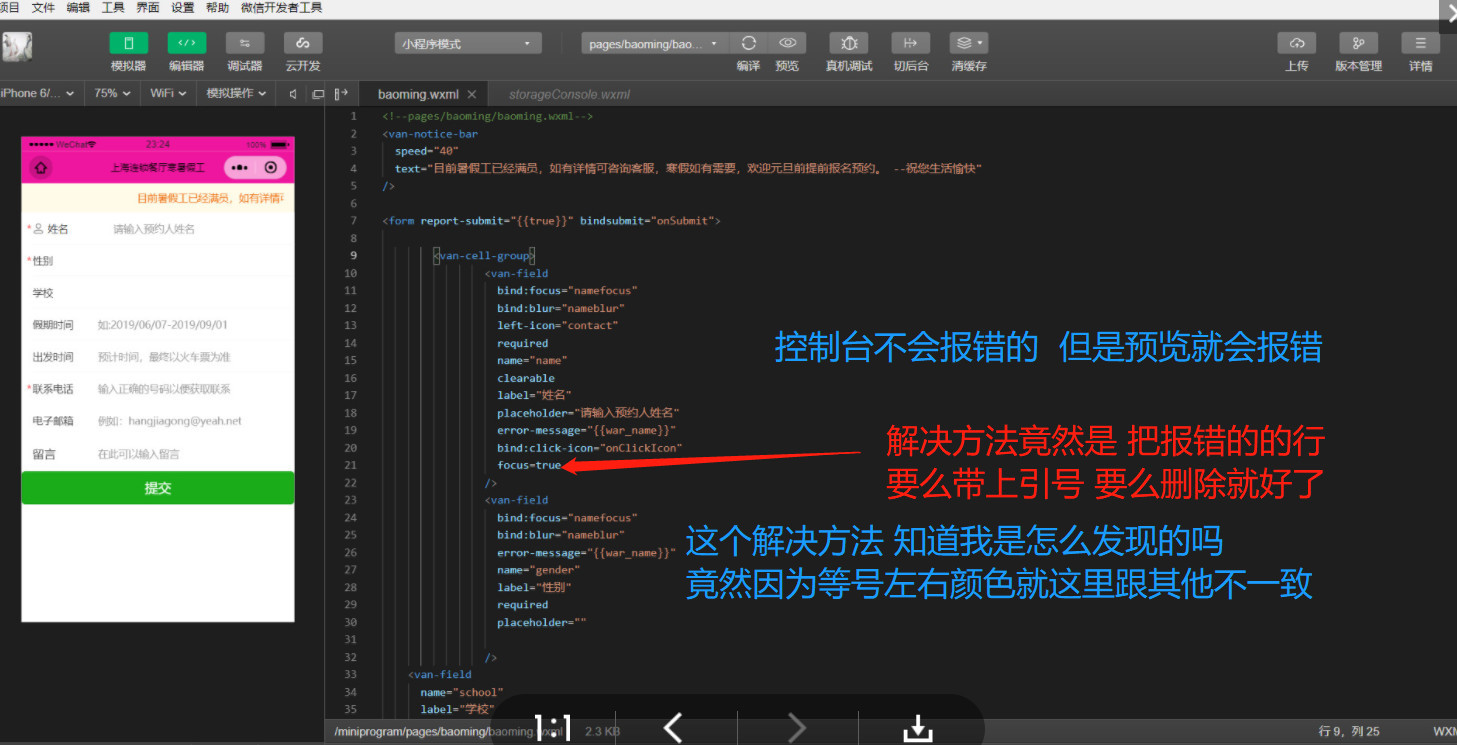Click the 1:1 actual size viewer button
Screen dimensions: 1457x745
coord(553,728)
